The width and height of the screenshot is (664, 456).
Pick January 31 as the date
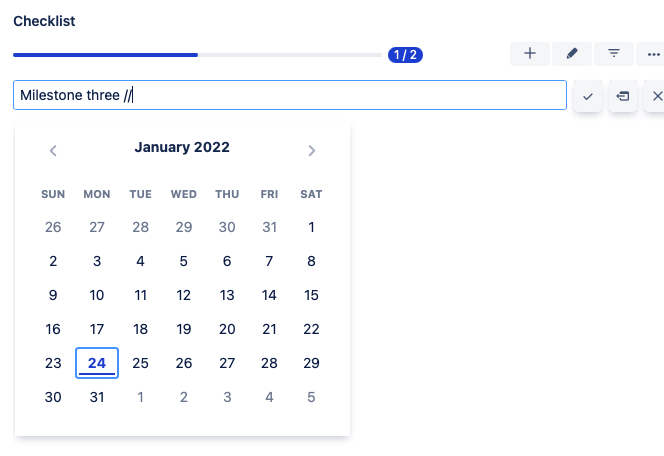pyautogui.click(x=97, y=397)
